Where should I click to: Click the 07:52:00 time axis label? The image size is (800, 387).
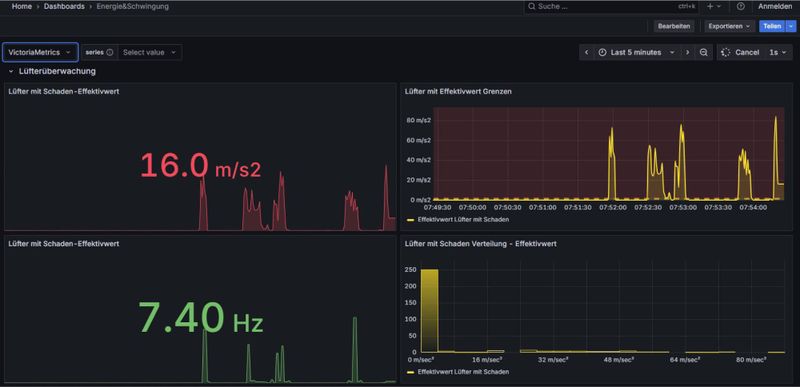point(612,208)
